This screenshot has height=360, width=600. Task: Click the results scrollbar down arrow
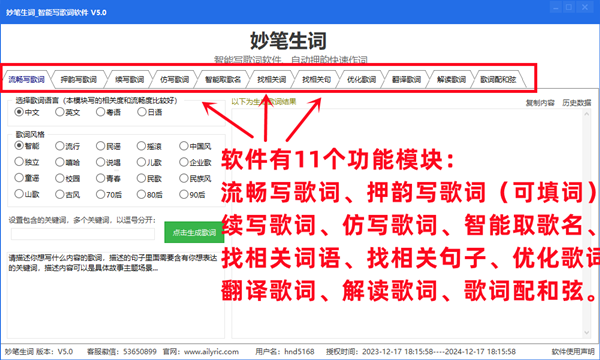tap(587, 333)
